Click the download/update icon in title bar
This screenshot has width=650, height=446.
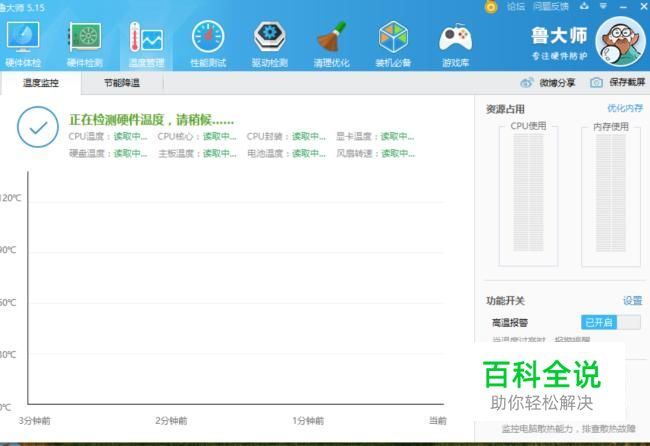tap(584, 6)
